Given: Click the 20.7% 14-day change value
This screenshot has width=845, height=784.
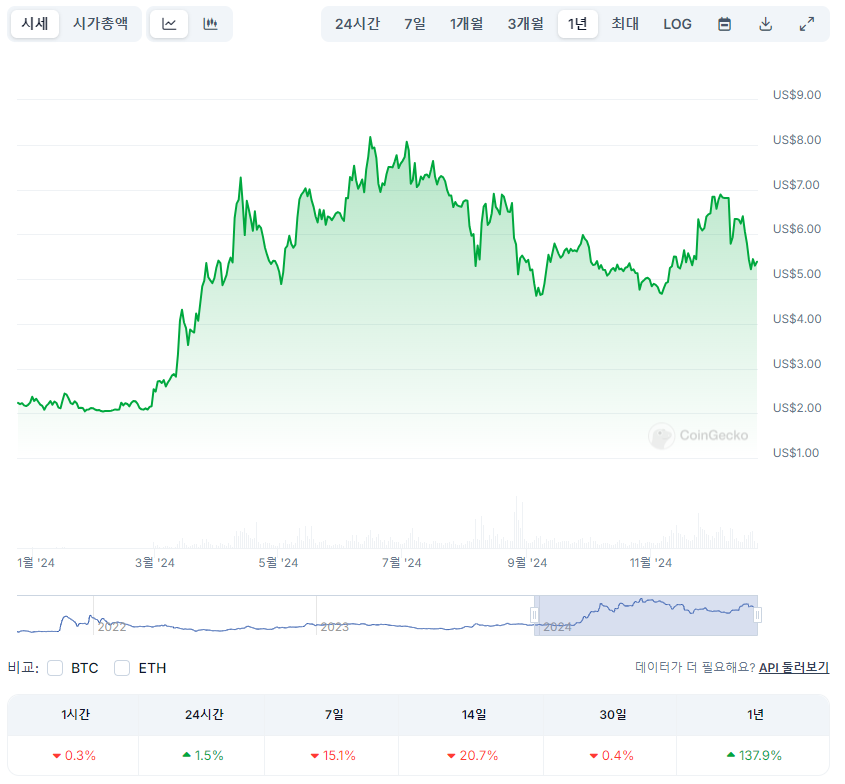Looking at the screenshot, I should pyautogui.click(x=473, y=756).
